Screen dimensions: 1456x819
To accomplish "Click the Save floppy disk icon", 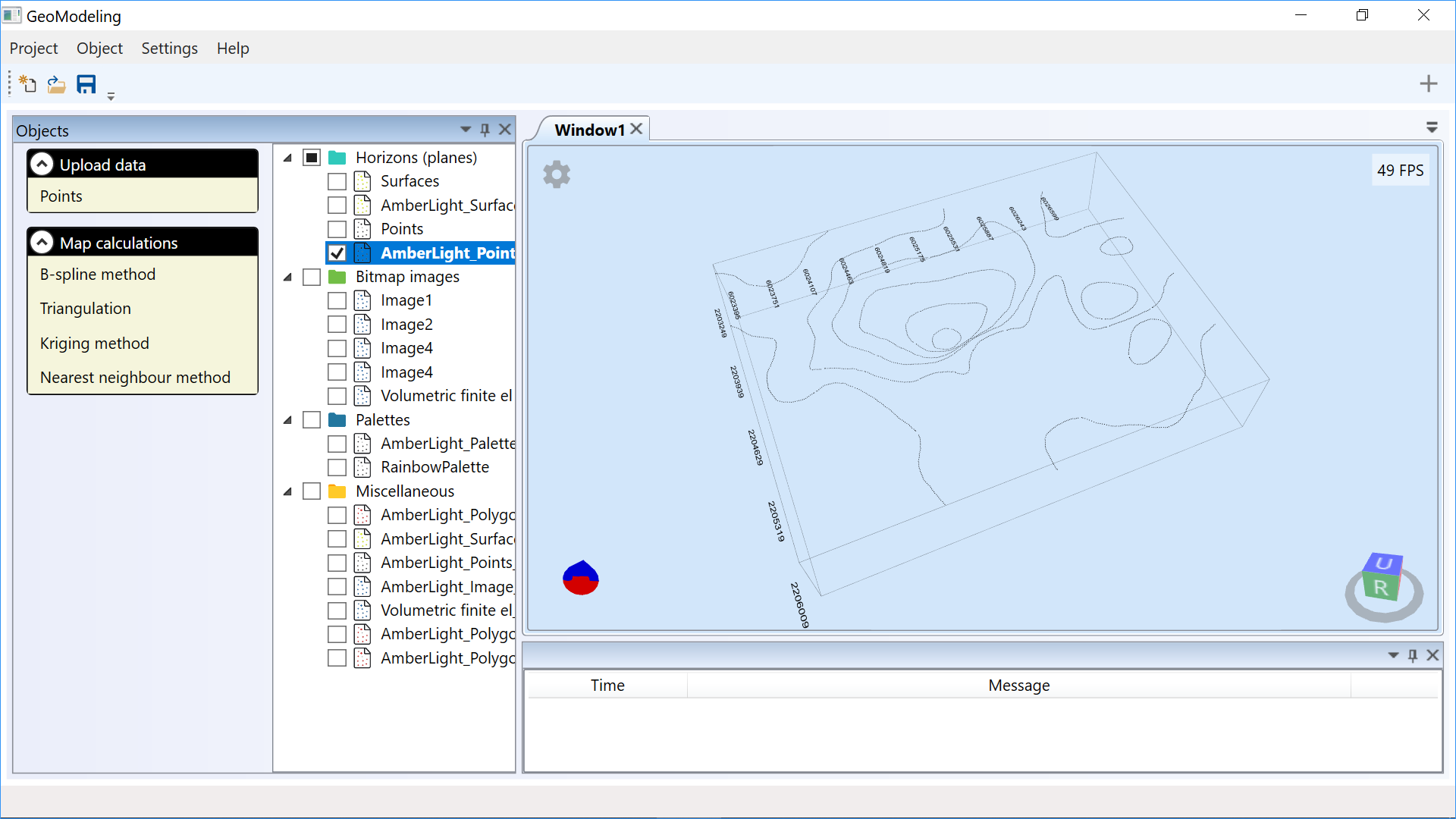I will pos(86,84).
